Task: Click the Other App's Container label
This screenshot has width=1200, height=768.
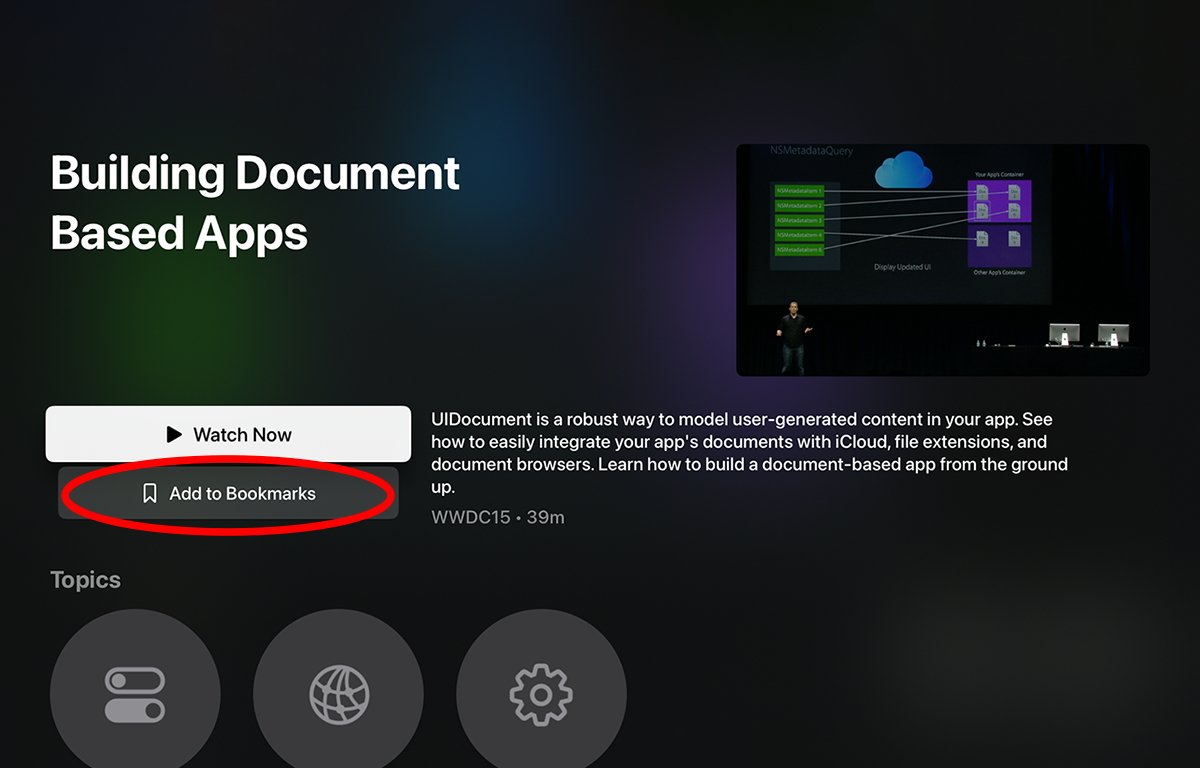Action: point(998,272)
